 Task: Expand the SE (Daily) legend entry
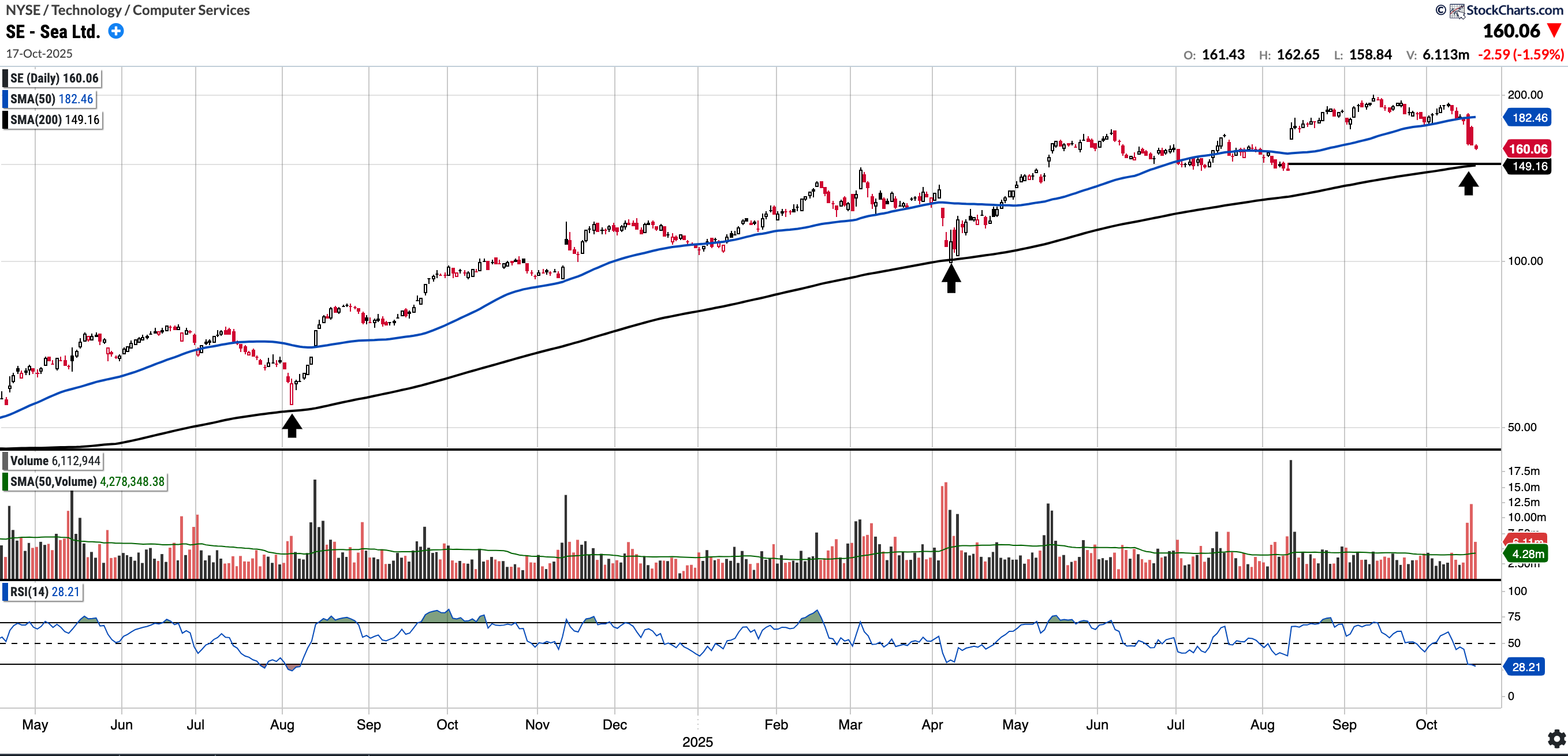54,78
